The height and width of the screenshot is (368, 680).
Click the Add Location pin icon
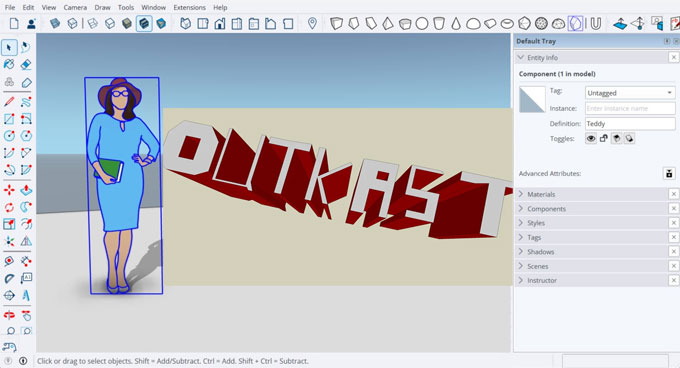312,23
